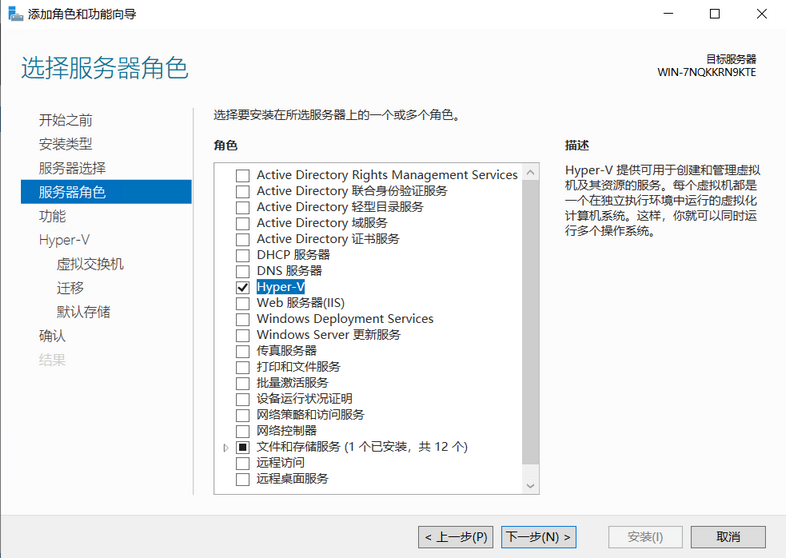Screen dimensions: 786x558
Task: Check the 网络策略和访问服务 checkbox
Action: click(x=243, y=415)
